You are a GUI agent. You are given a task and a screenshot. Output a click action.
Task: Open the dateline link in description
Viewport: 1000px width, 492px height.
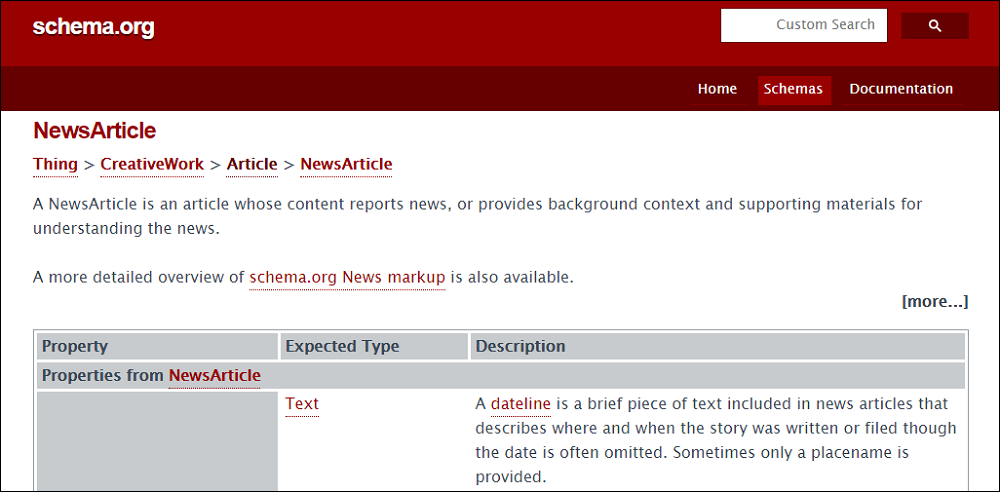coord(520,404)
